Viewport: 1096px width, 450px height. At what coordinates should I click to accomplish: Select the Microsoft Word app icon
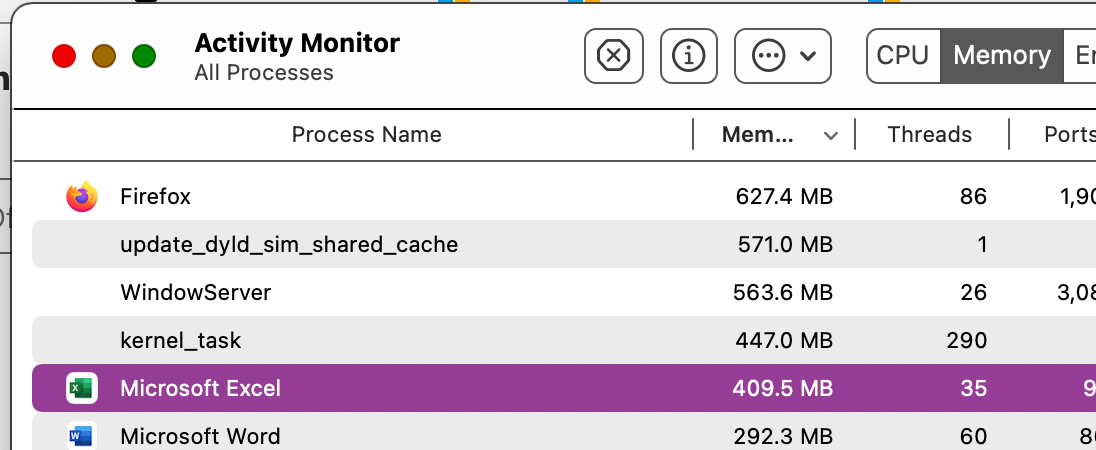pyautogui.click(x=82, y=436)
